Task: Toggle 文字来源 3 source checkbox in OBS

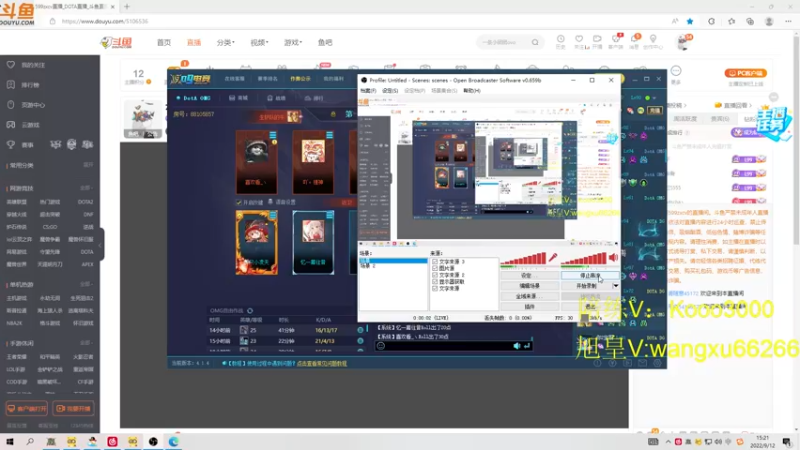Action: pos(435,262)
